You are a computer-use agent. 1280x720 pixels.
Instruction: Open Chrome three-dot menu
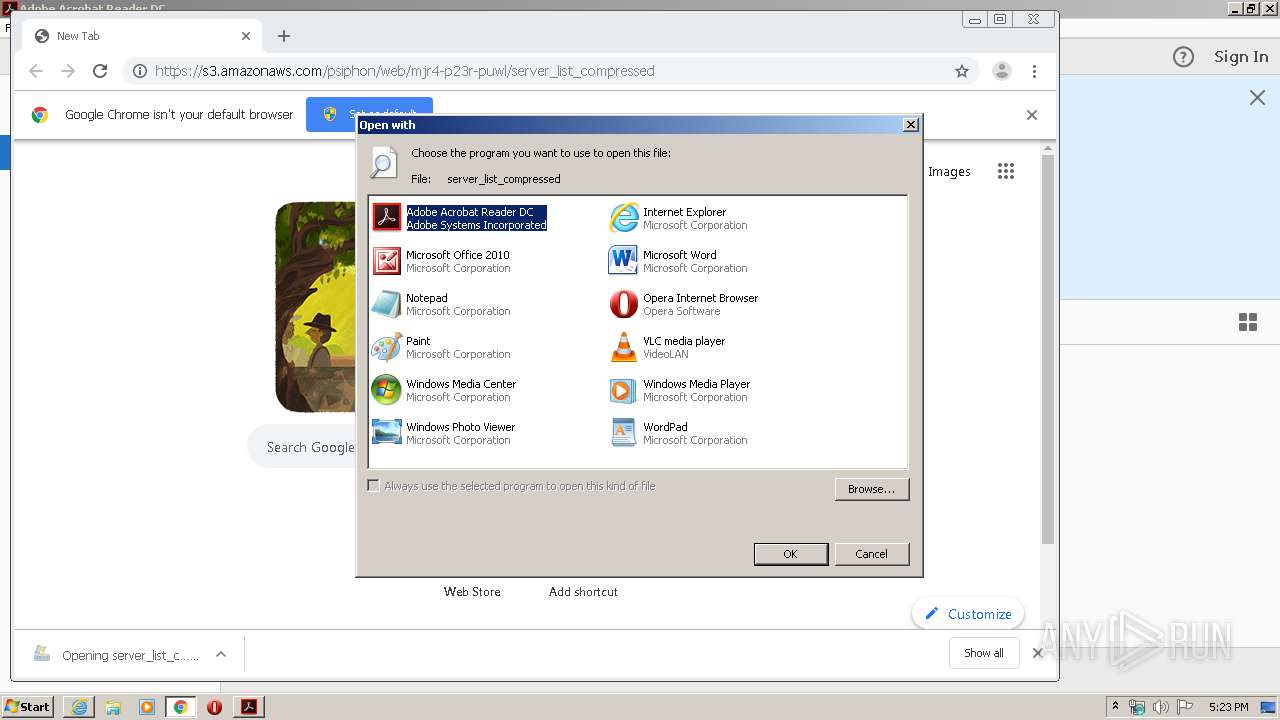pyautogui.click(x=1034, y=71)
